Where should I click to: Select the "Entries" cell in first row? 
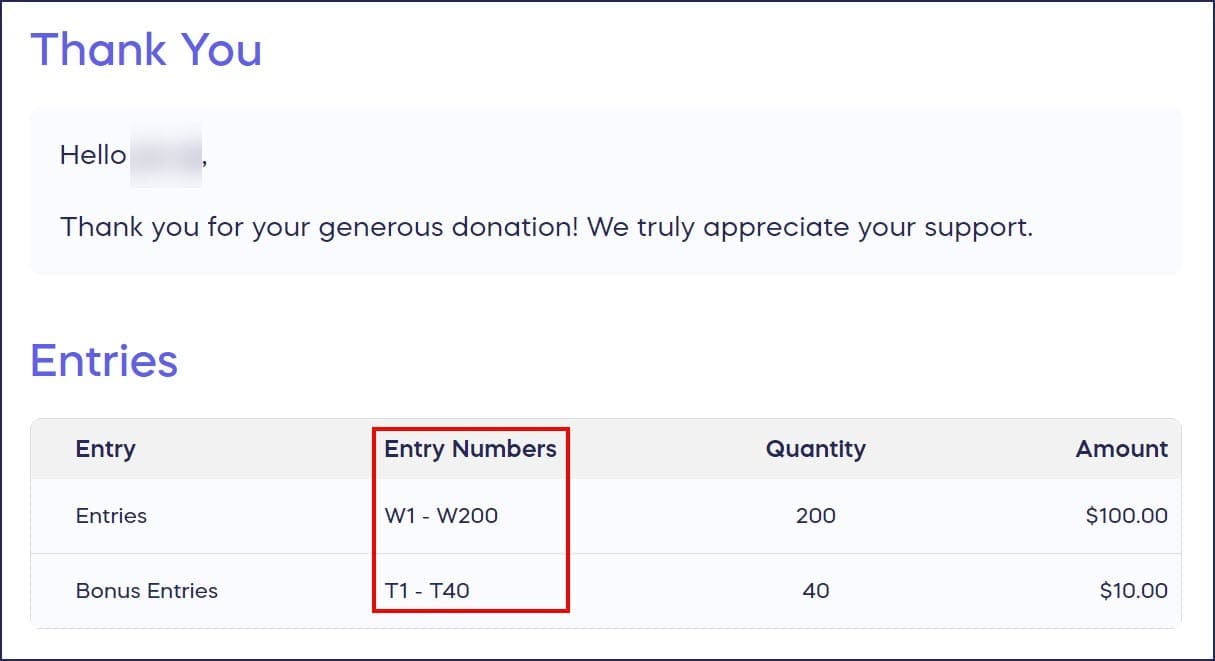111,516
